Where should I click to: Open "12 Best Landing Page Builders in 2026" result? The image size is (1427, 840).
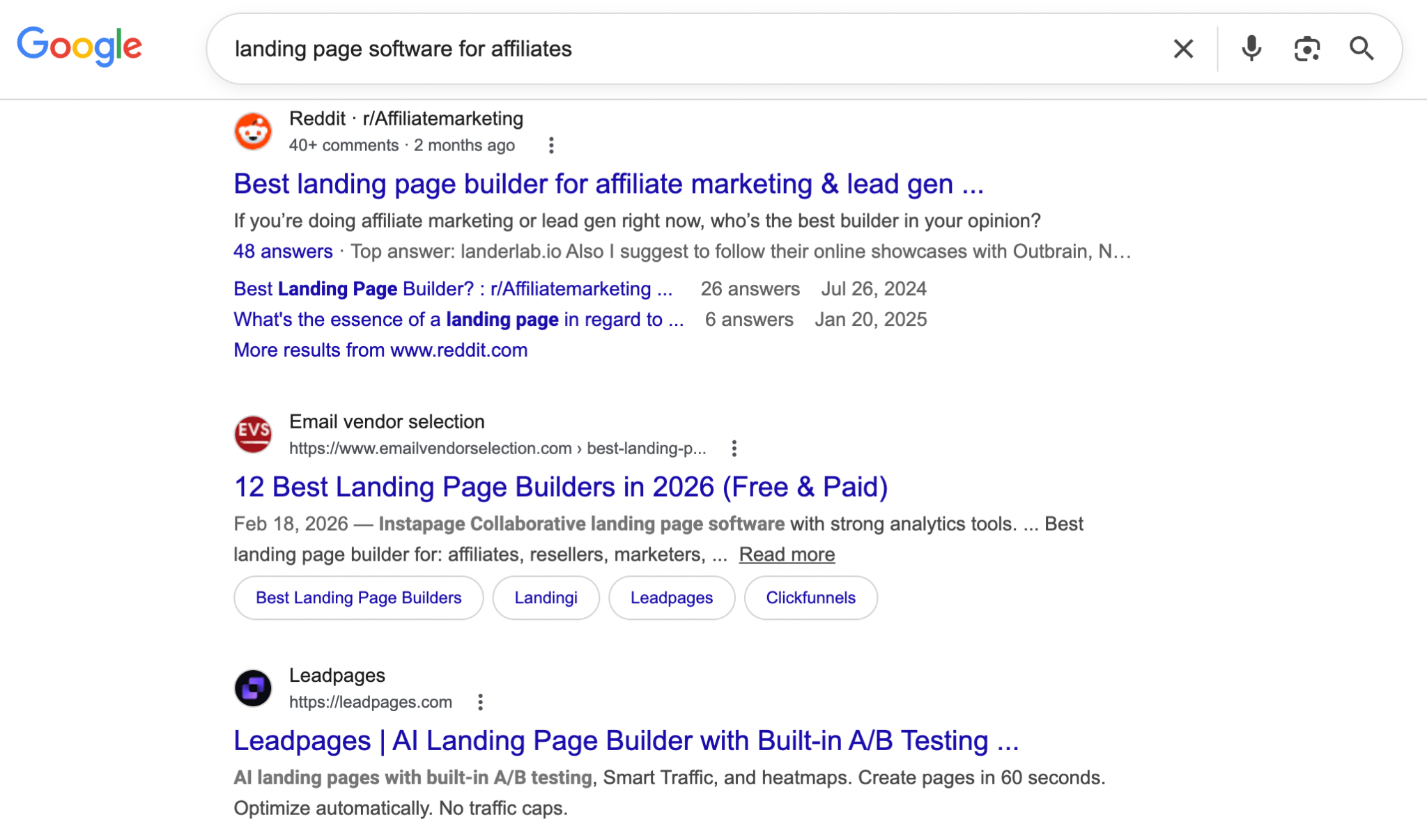pos(561,487)
